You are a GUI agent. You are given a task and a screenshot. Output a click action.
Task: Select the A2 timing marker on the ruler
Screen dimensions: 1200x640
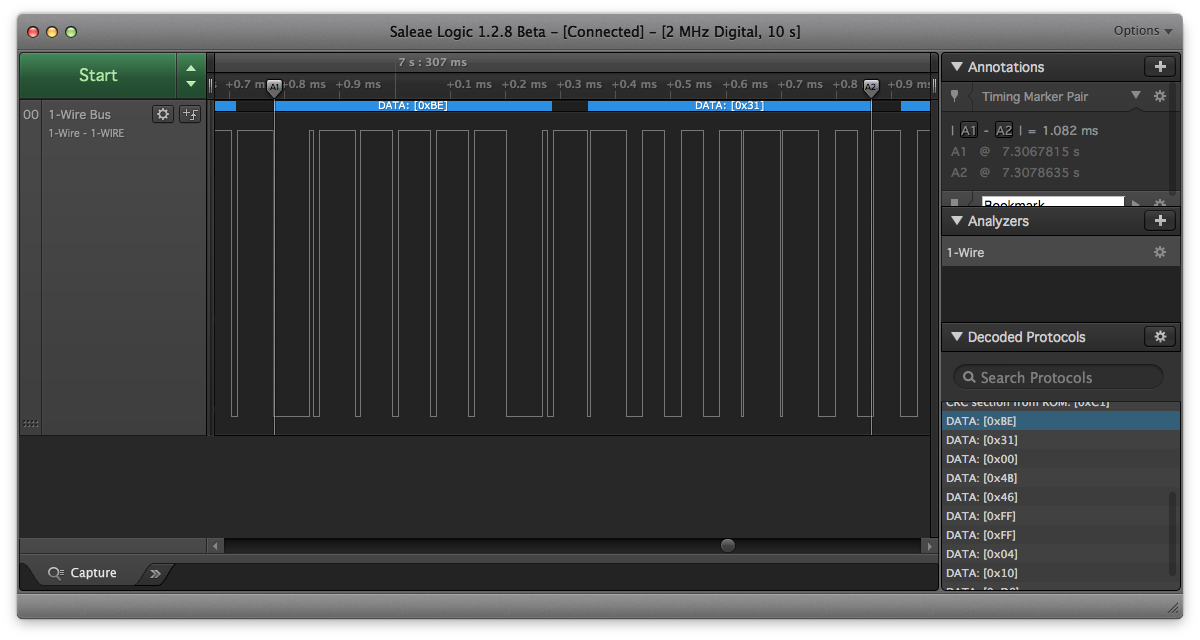871,87
